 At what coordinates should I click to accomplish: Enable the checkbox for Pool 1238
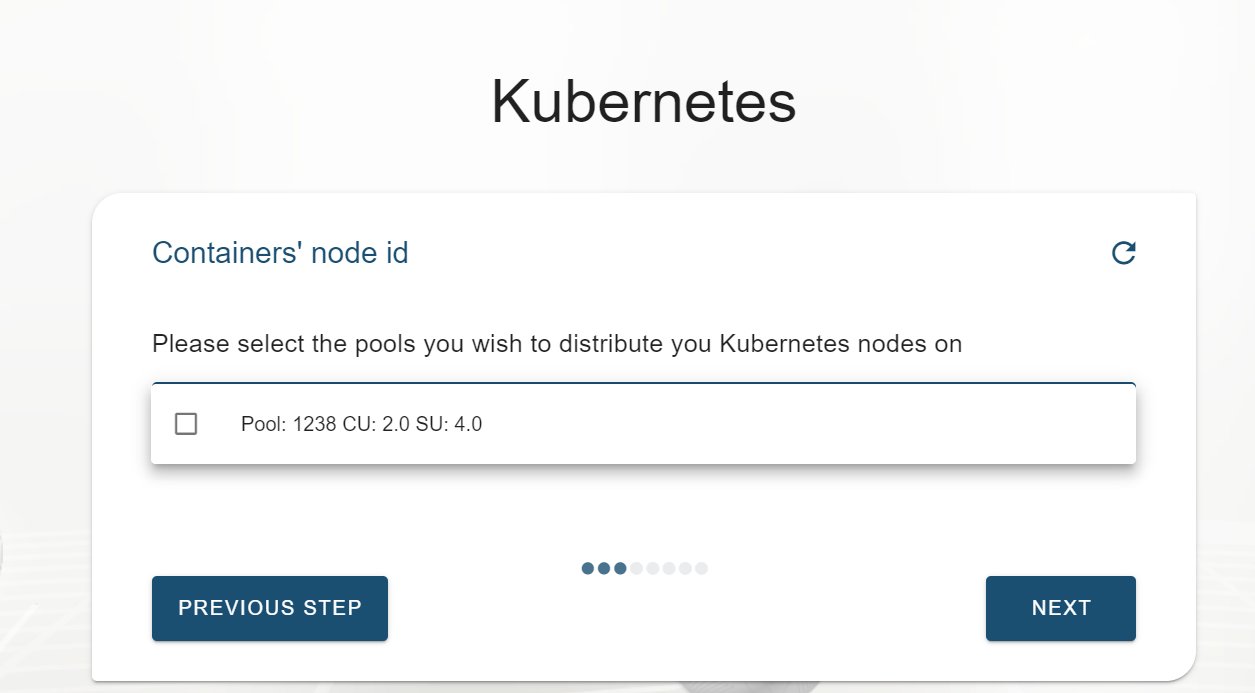[x=185, y=424]
